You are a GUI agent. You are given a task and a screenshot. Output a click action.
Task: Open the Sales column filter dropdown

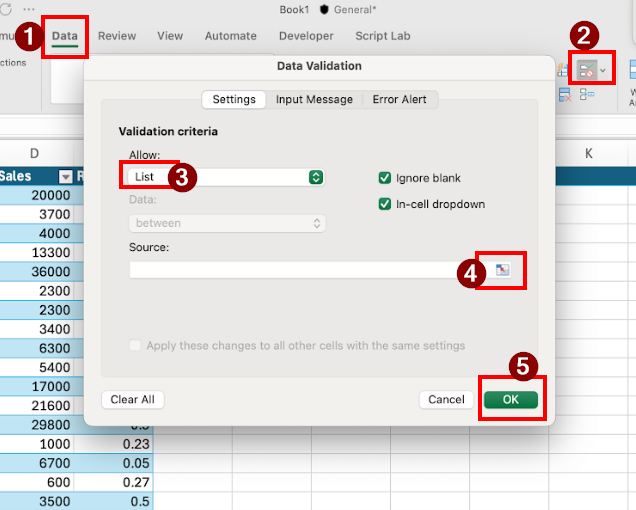pyautogui.click(x=66, y=176)
